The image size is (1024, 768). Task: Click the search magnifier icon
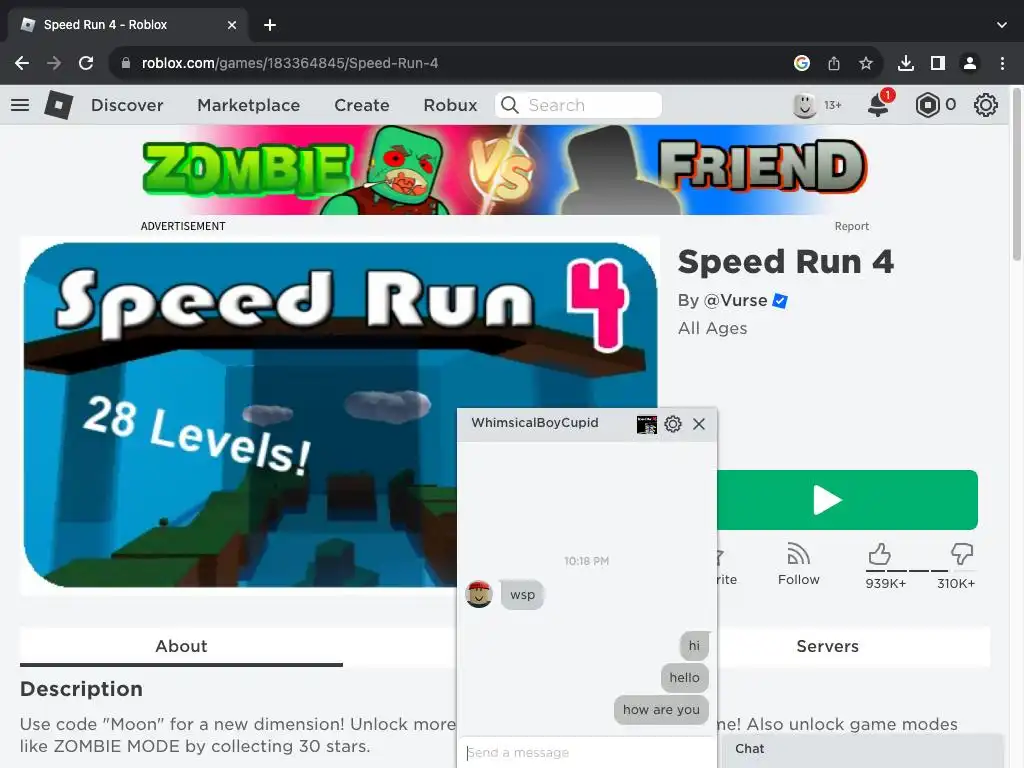click(510, 105)
